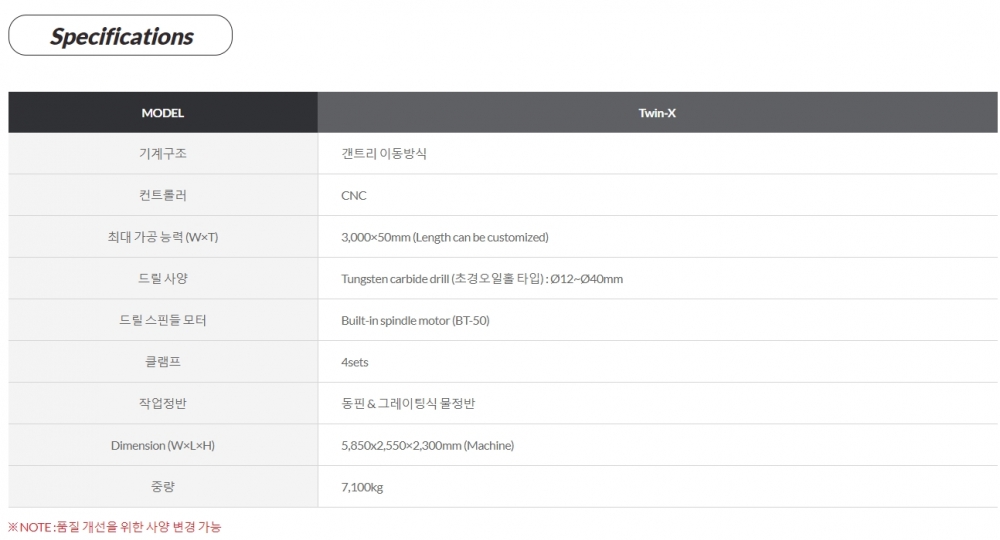The image size is (1000, 540).
Task: Click the 최대 가공 능력 (W×T) label
Action: pos(163,237)
